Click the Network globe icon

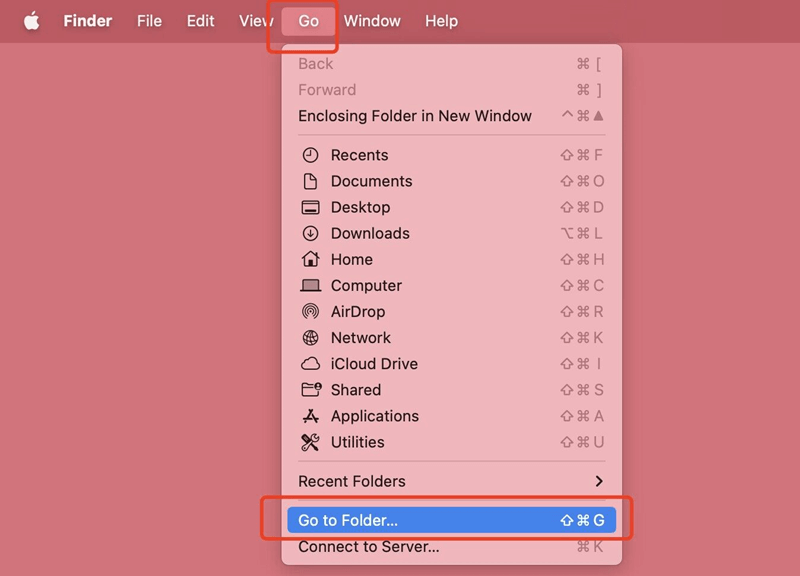coord(311,337)
